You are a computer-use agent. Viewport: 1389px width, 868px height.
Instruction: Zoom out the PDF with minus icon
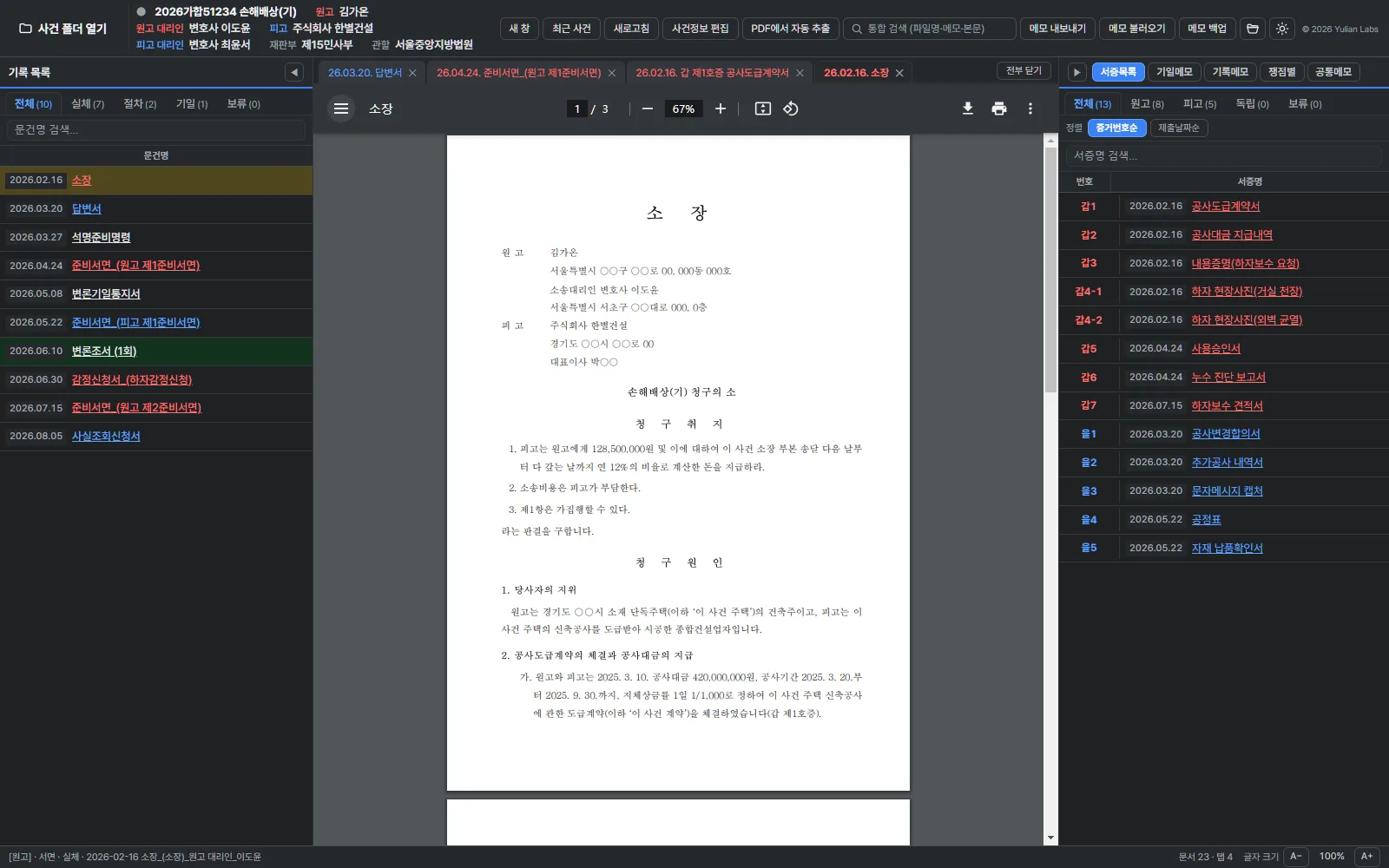tap(648, 108)
